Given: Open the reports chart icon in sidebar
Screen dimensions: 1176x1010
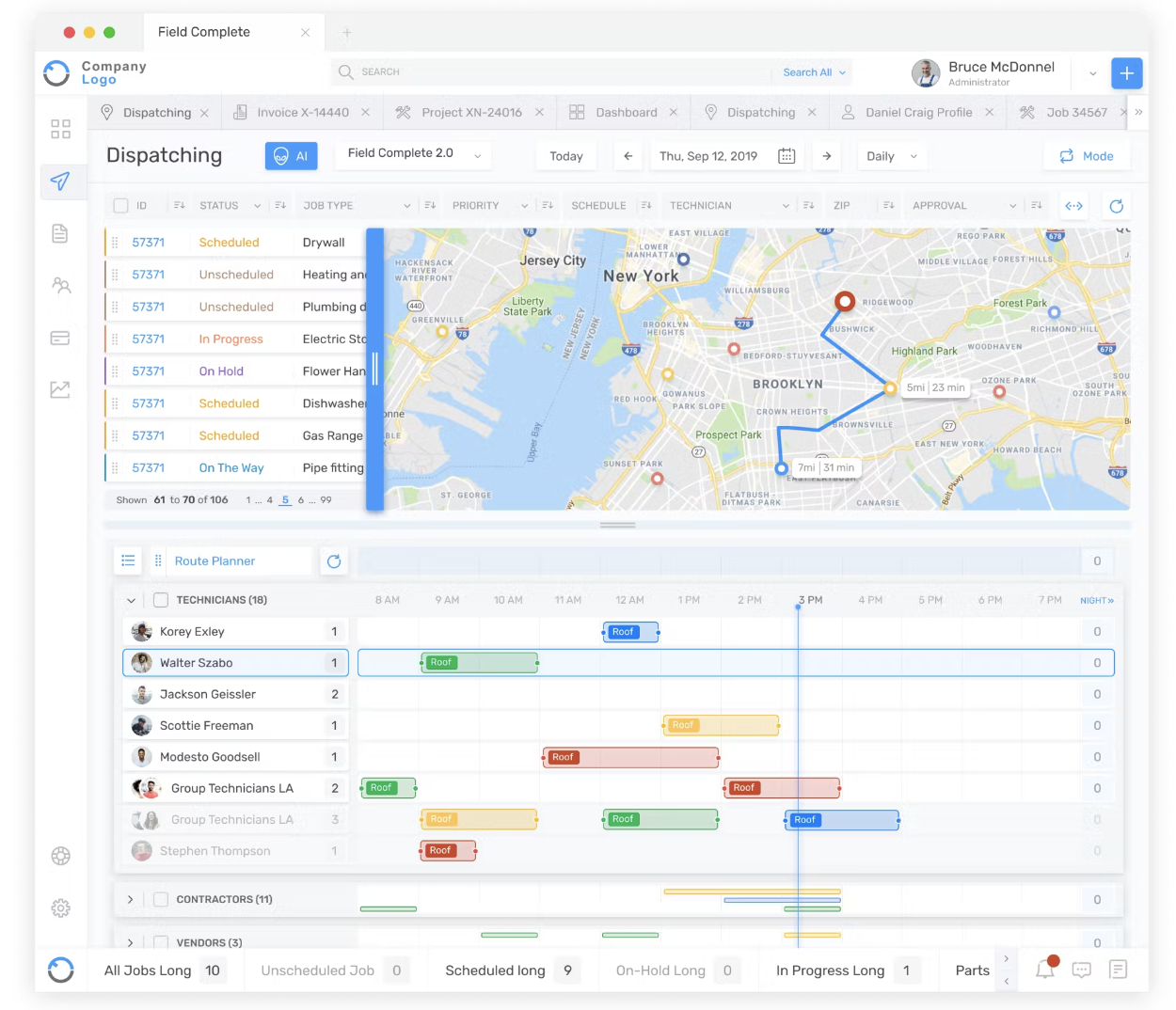Looking at the screenshot, I should pos(60,389).
